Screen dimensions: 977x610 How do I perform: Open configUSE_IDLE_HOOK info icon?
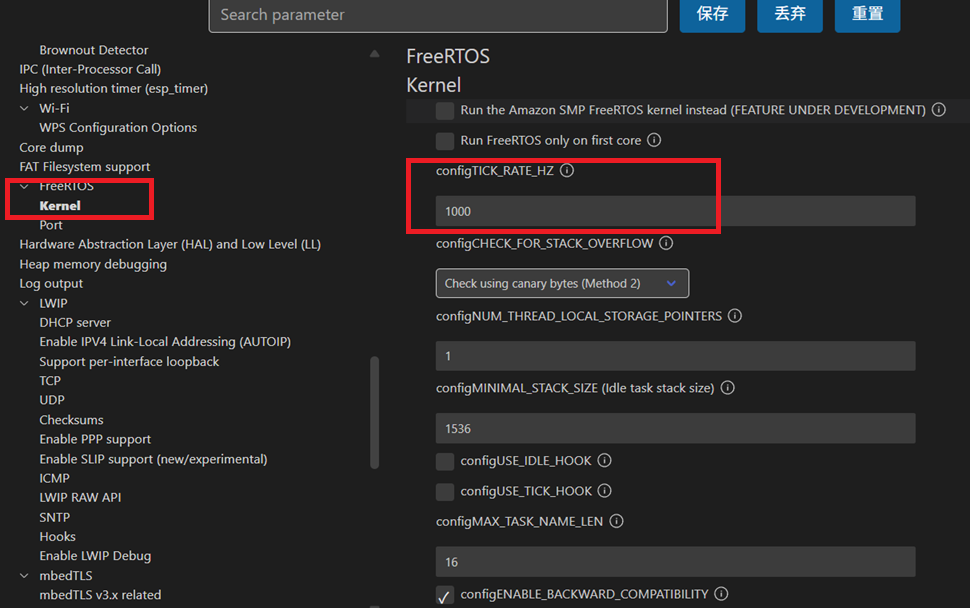(x=604, y=460)
